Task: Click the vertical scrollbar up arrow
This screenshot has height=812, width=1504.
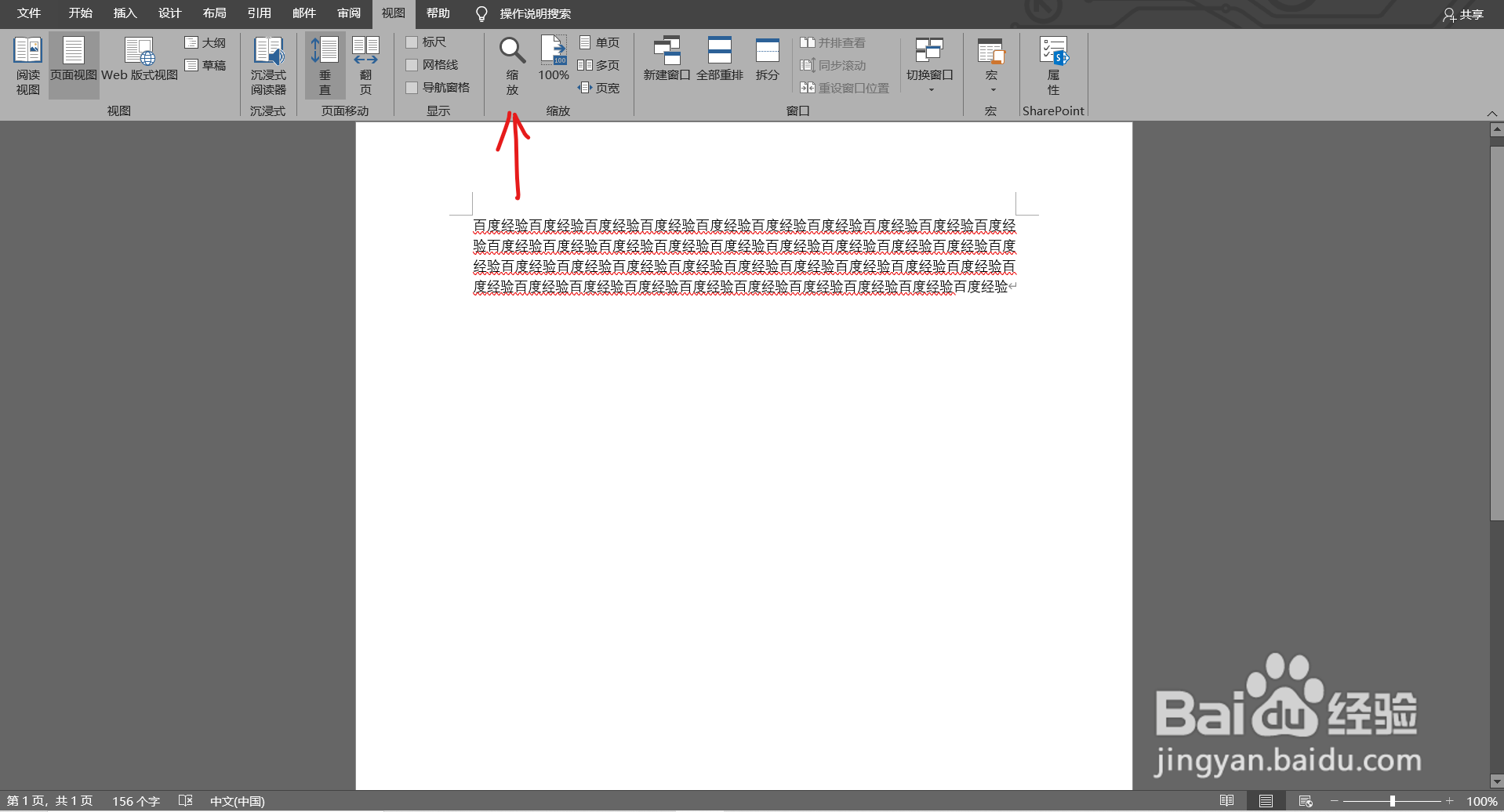Action: (x=1497, y=129)
